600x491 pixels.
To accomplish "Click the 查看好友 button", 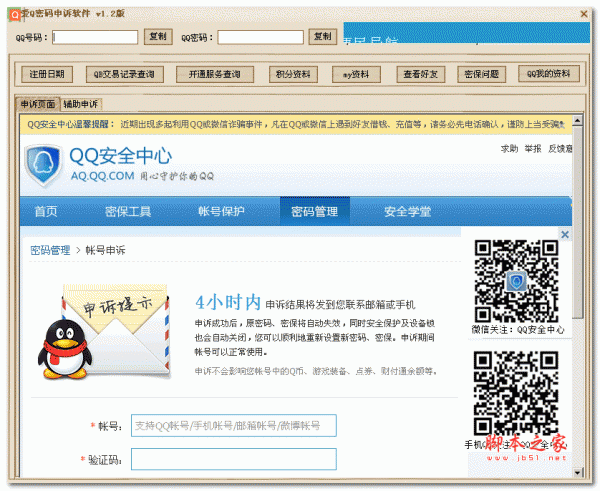I will point(421,74).
